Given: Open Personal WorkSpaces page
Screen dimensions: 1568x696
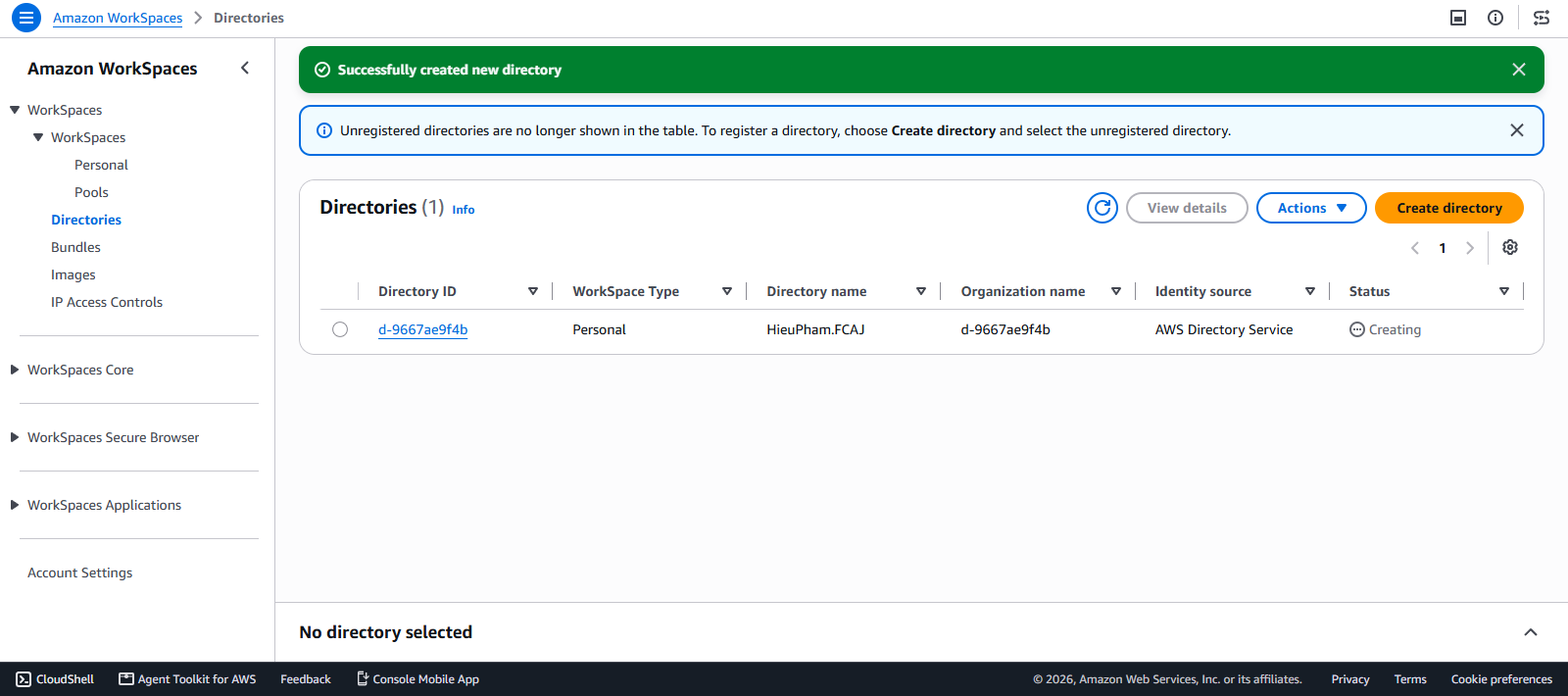Looking at the screenshot, I should 101,165.
